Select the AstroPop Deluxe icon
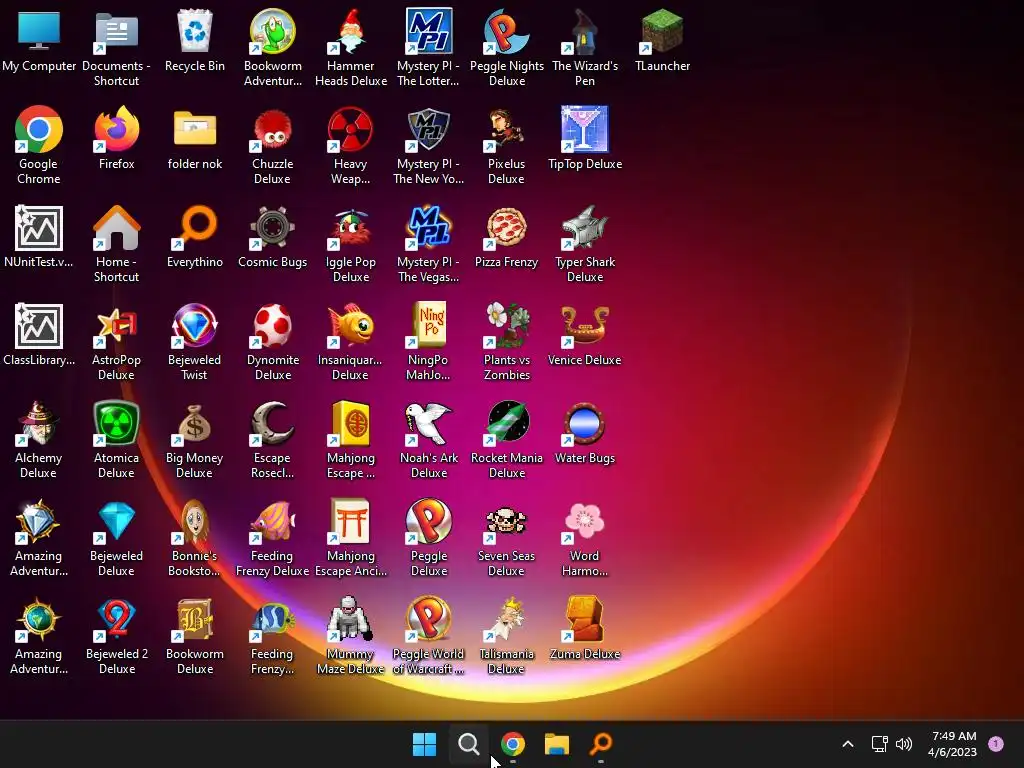Screen dimensions: 1024x768 (116, 325)
